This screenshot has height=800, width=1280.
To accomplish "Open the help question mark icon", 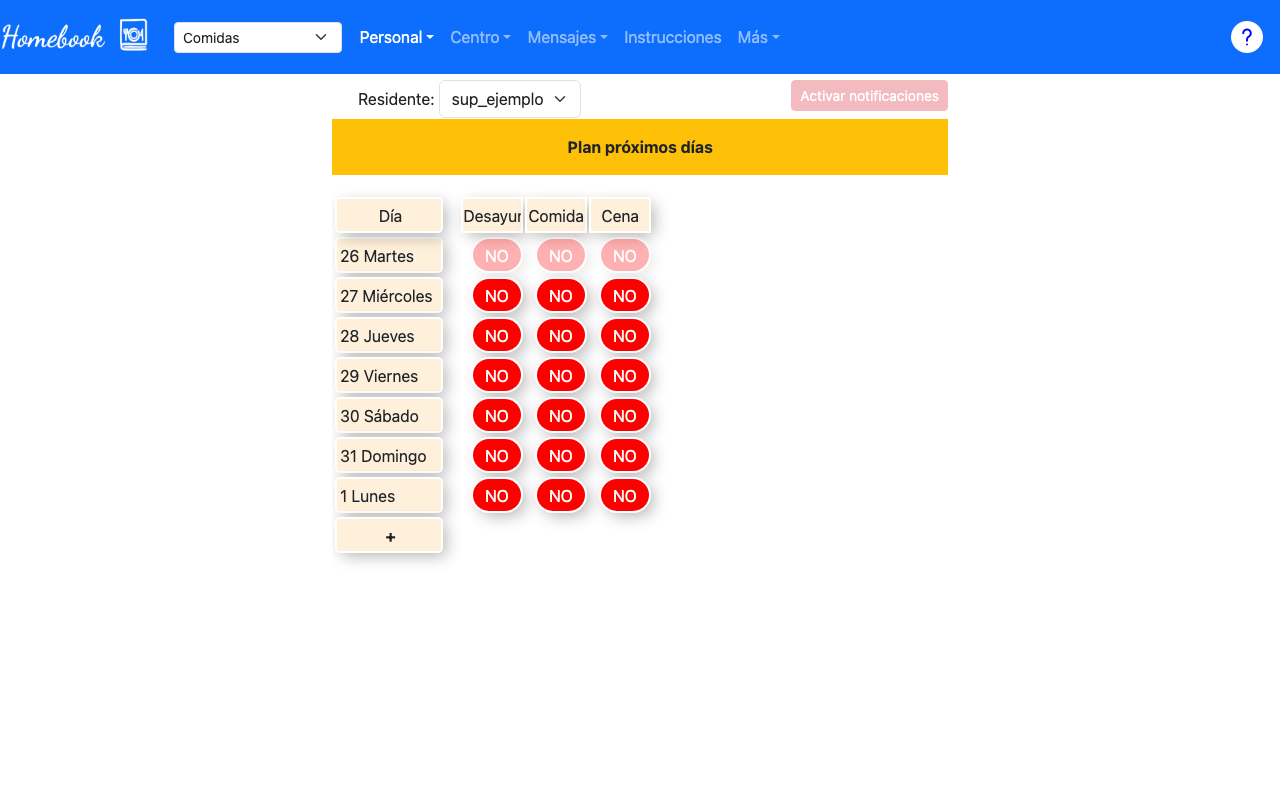I will [1246, 37].
